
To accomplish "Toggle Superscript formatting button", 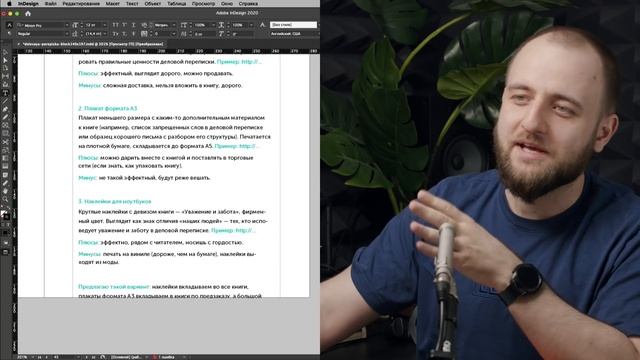I will 124,25.
